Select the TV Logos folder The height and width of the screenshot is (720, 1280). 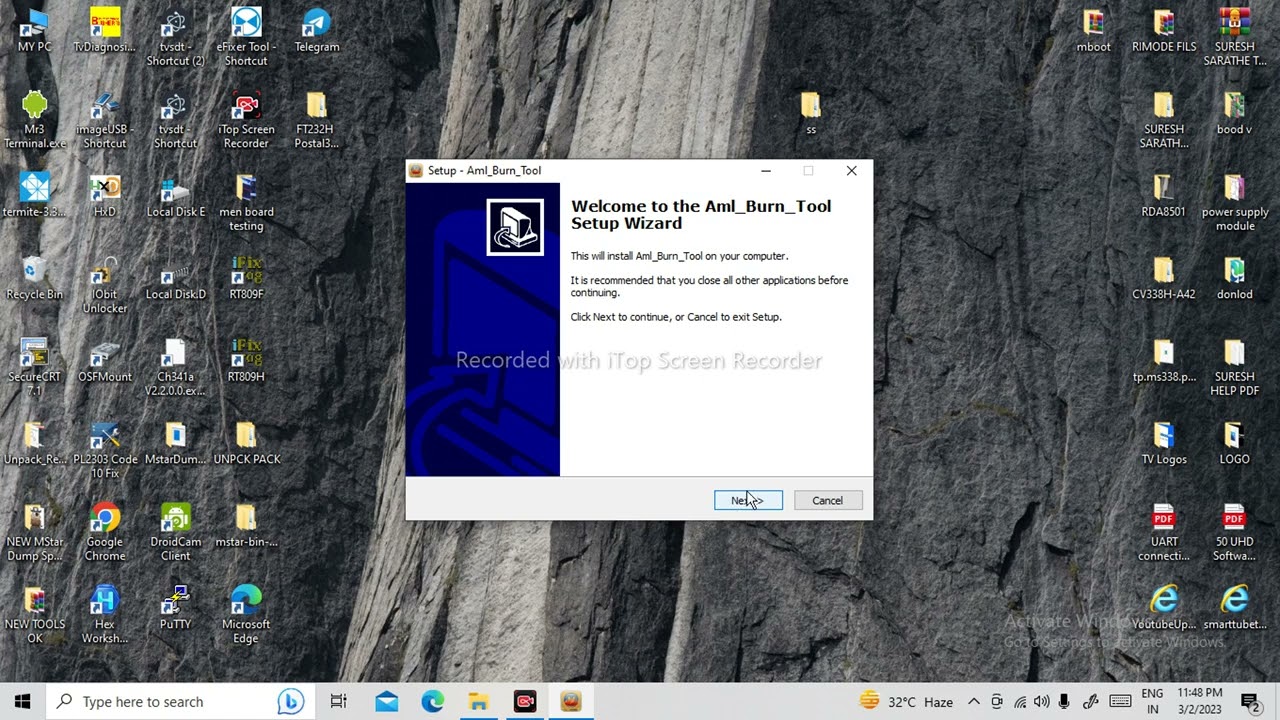pyautogui.click(x=1164, y=442)
